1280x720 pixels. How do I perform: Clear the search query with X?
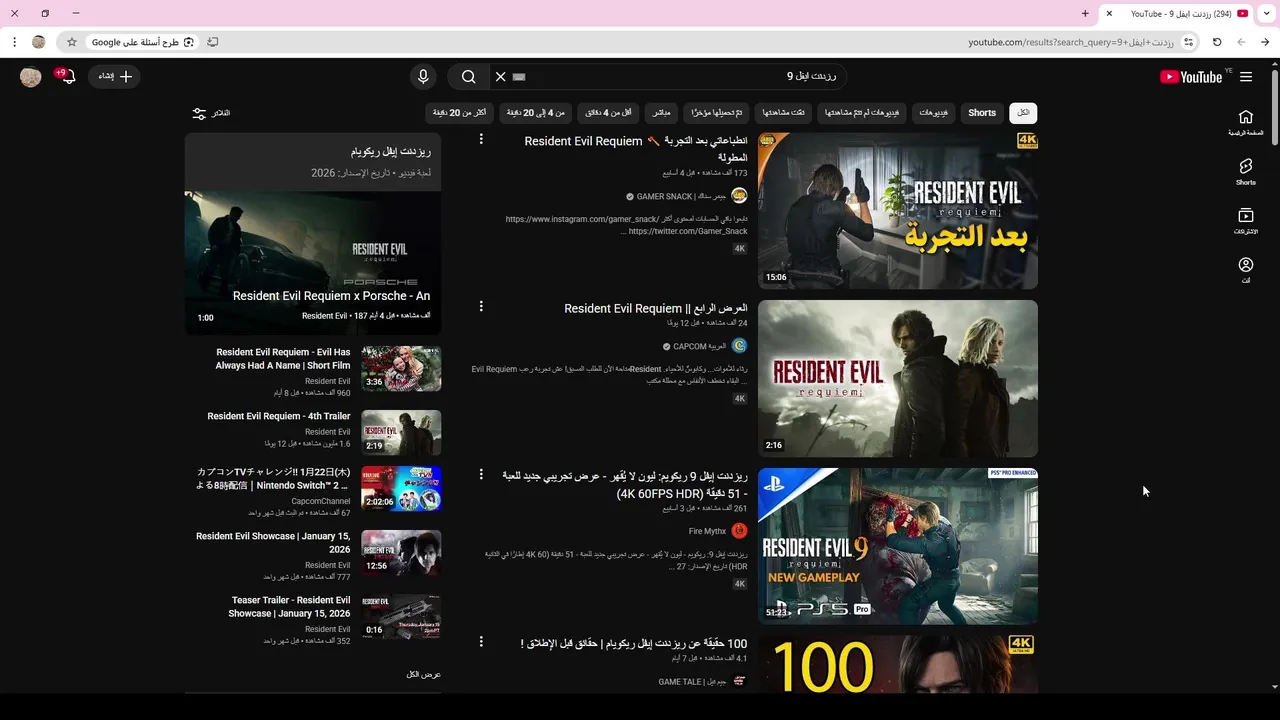point(501,77)
